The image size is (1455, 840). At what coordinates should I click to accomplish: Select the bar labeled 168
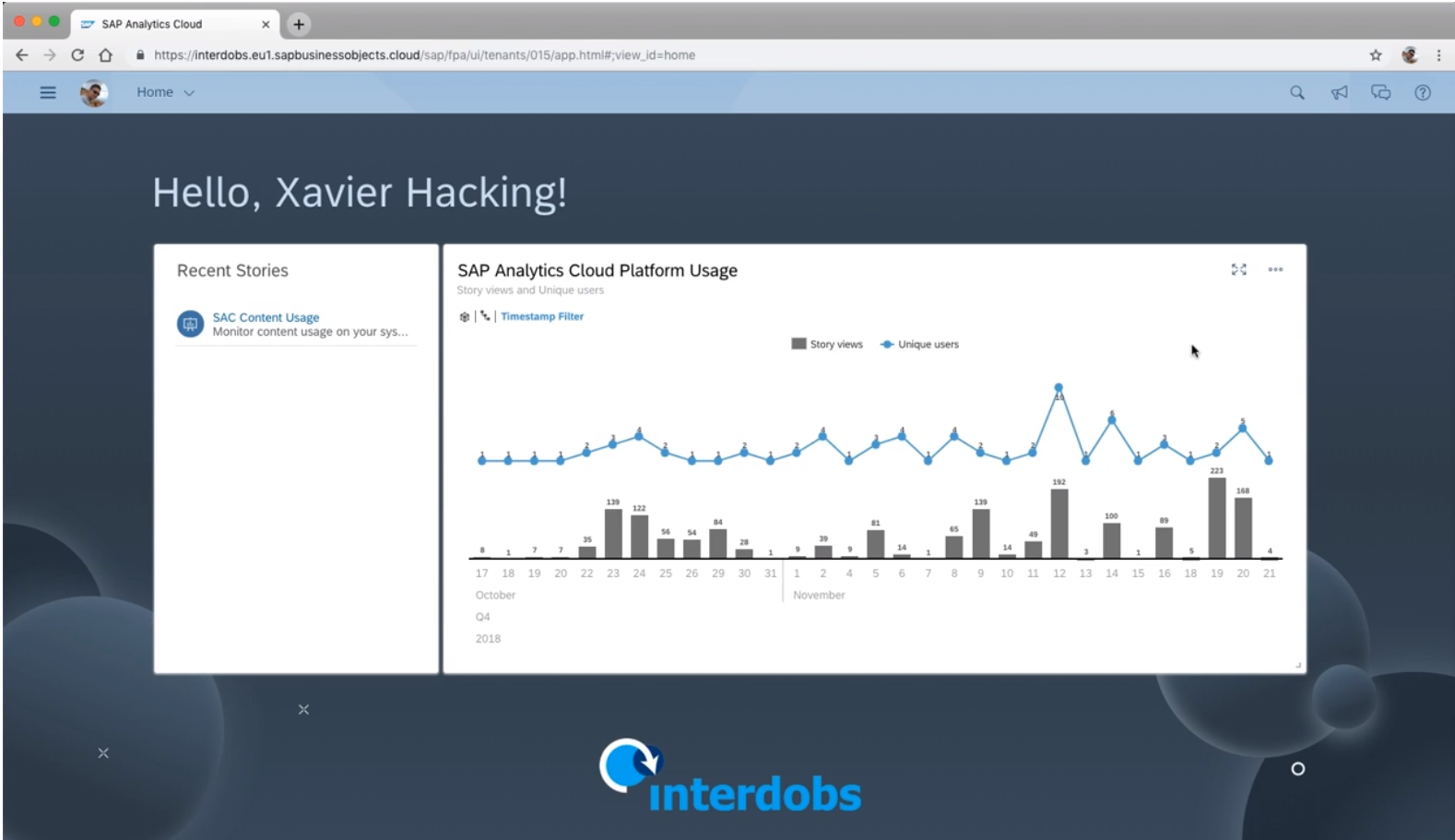click(x=1243, y=527)
